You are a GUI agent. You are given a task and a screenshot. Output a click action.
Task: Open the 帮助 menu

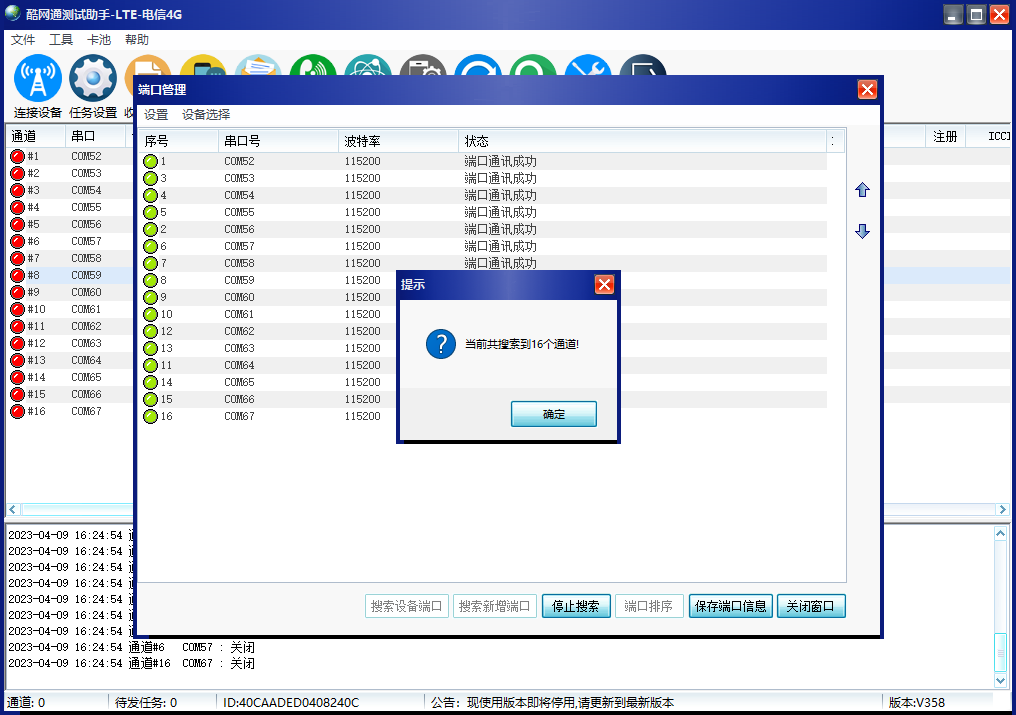click(x=137, y=40)
